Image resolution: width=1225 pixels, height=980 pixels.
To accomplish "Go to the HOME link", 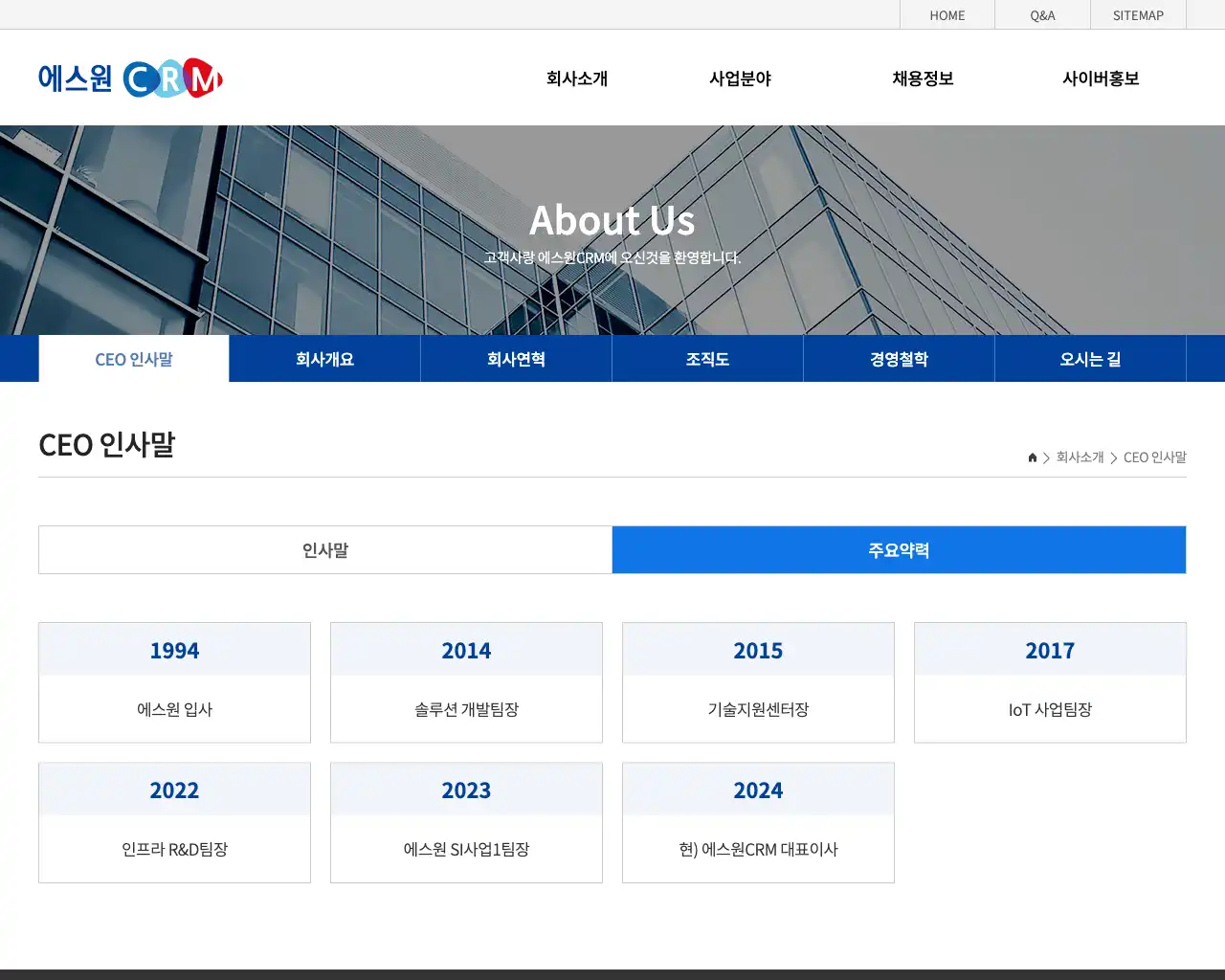I will pyautogui.click(x=947, y=14).
